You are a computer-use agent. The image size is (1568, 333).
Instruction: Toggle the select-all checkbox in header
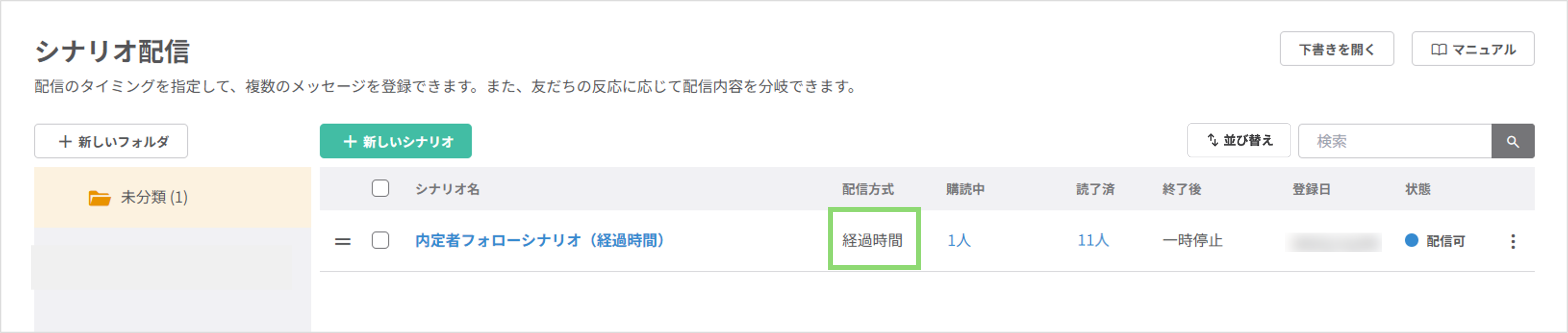[380, 188]
